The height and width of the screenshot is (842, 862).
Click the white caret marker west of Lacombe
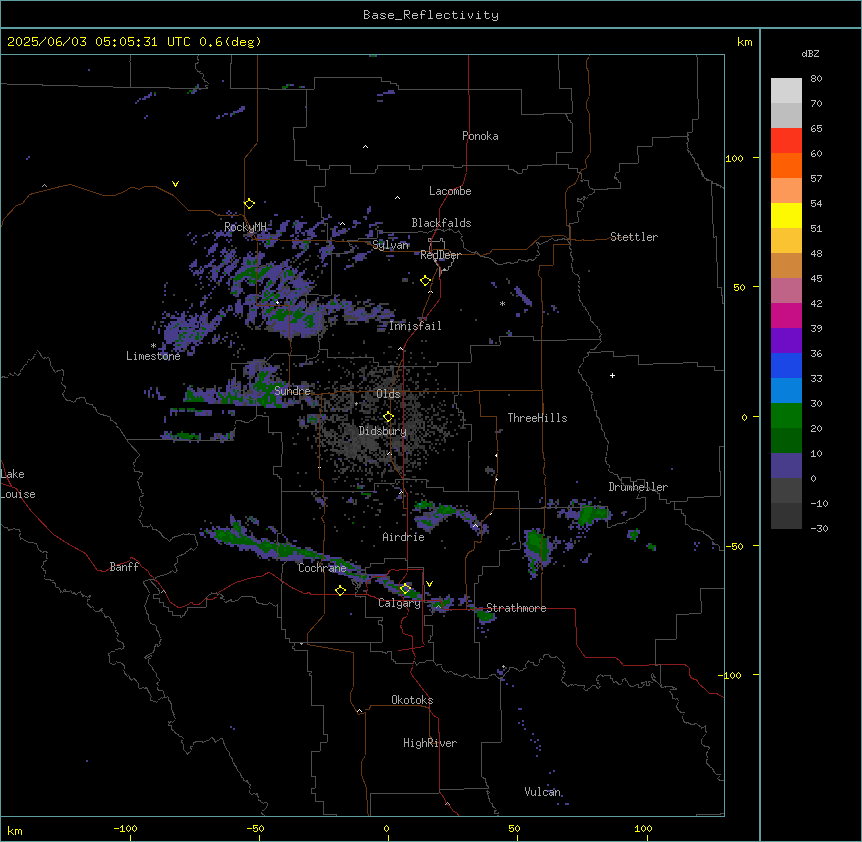(x=397, y=197)
